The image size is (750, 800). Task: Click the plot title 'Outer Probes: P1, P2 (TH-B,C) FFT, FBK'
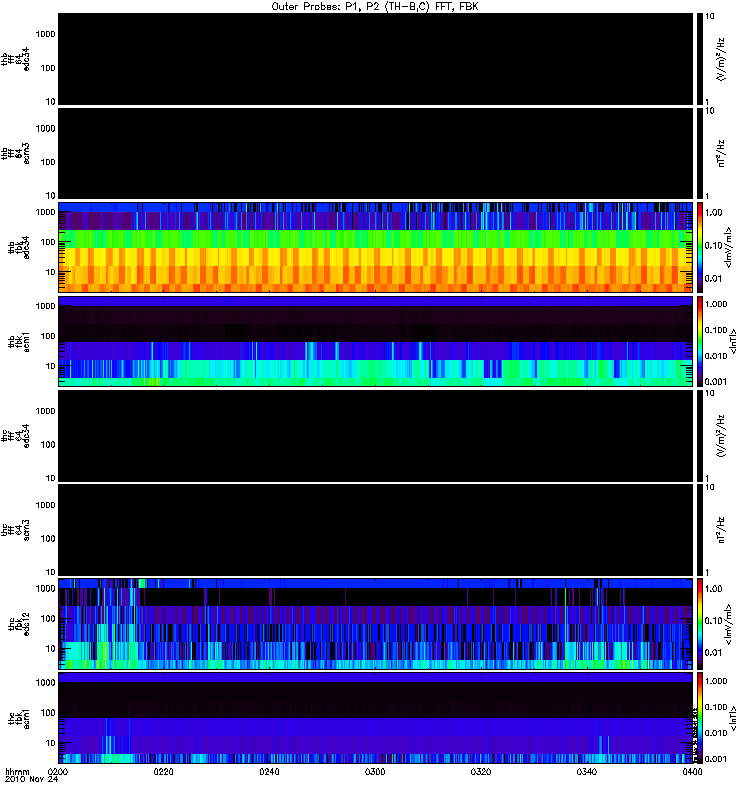(375, 7)
